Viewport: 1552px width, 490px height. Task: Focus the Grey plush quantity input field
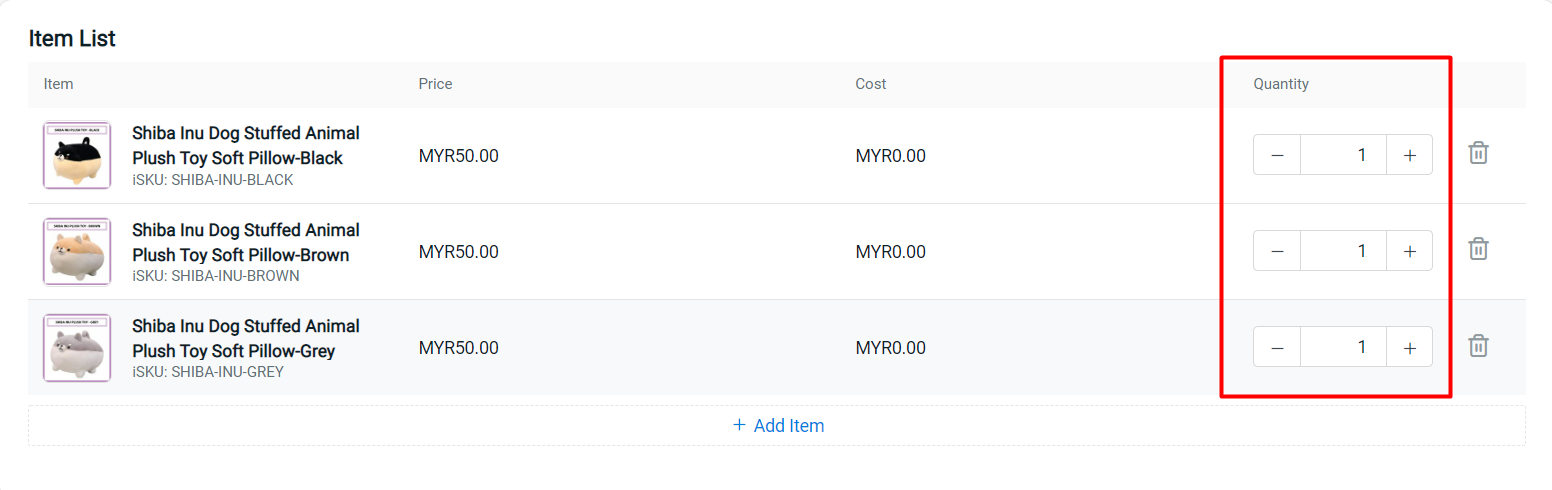pyautogui.click(x=1343, y=347)
